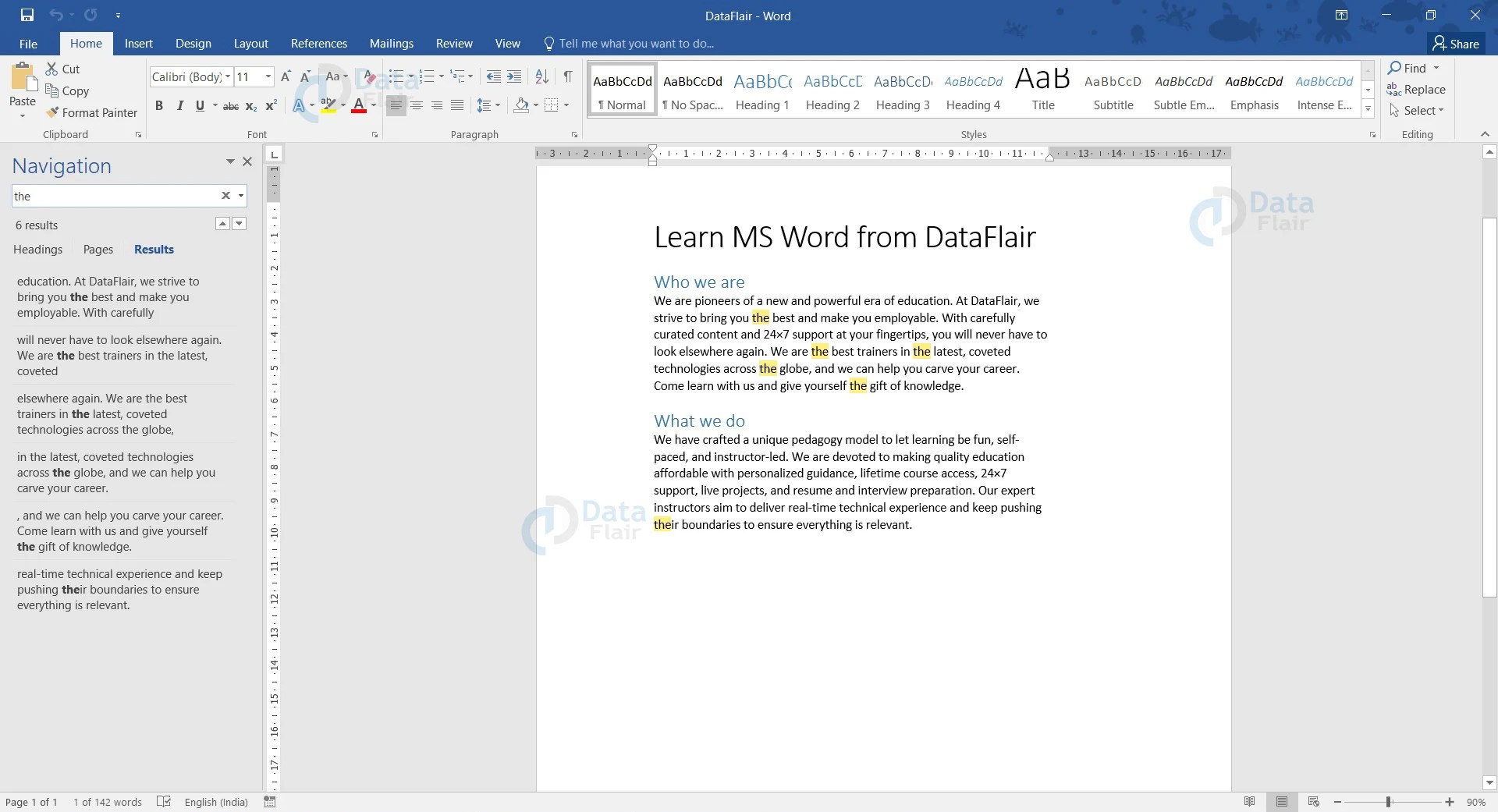Apply the red font color
1498x812 pixels.
pos(359,105)
